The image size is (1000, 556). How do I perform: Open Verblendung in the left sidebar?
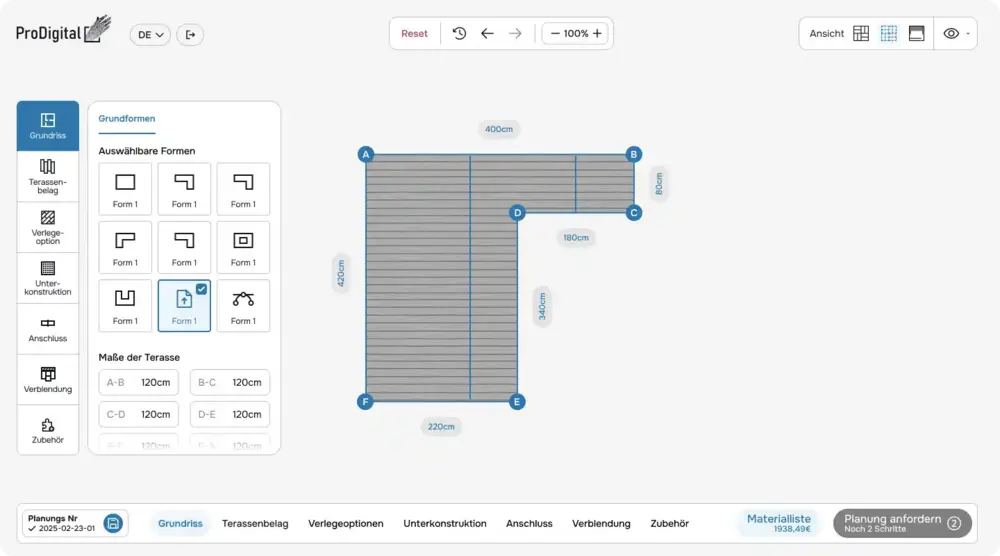[x=48, y=379]
